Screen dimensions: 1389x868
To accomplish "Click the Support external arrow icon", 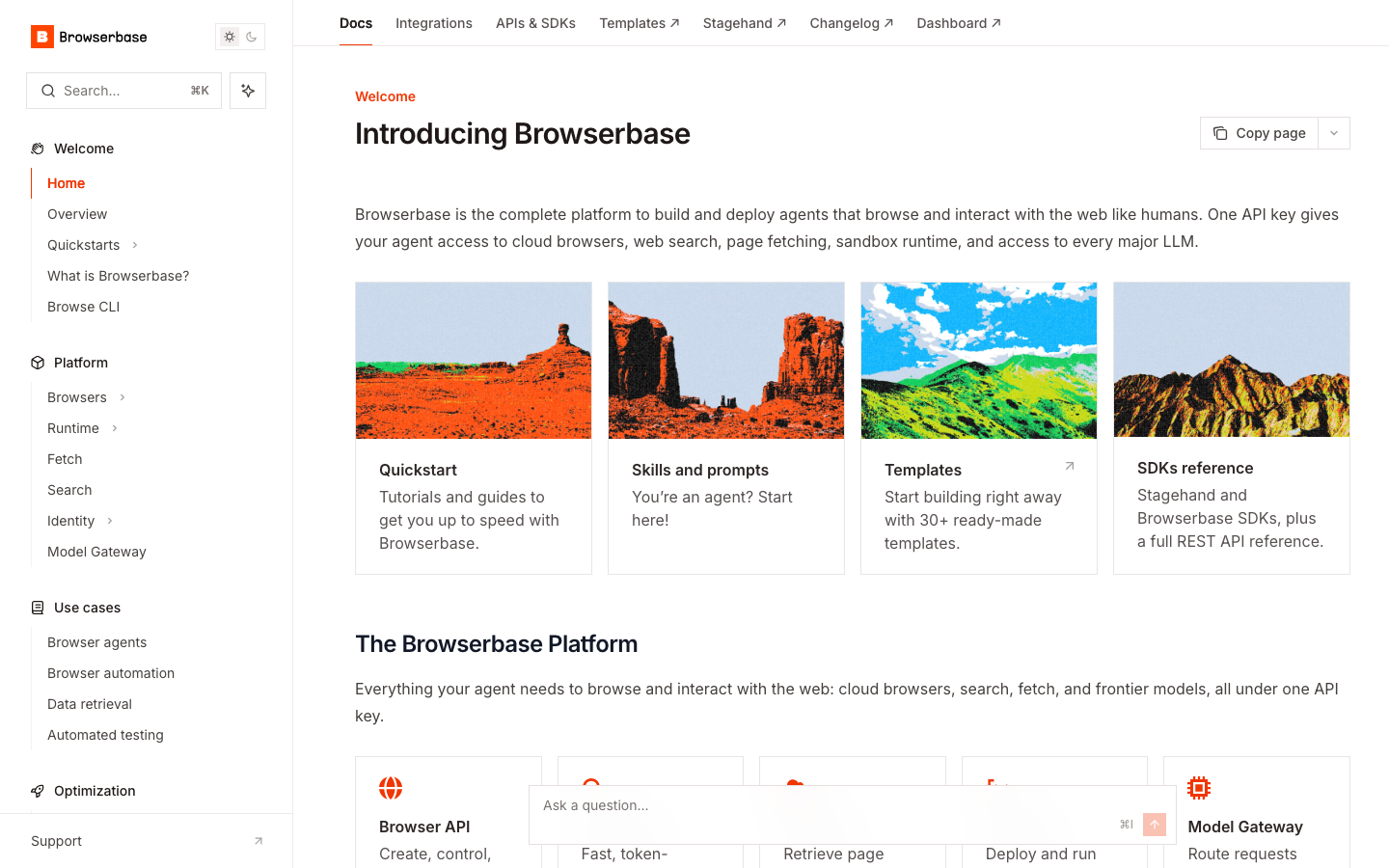I will pos(259,841).
